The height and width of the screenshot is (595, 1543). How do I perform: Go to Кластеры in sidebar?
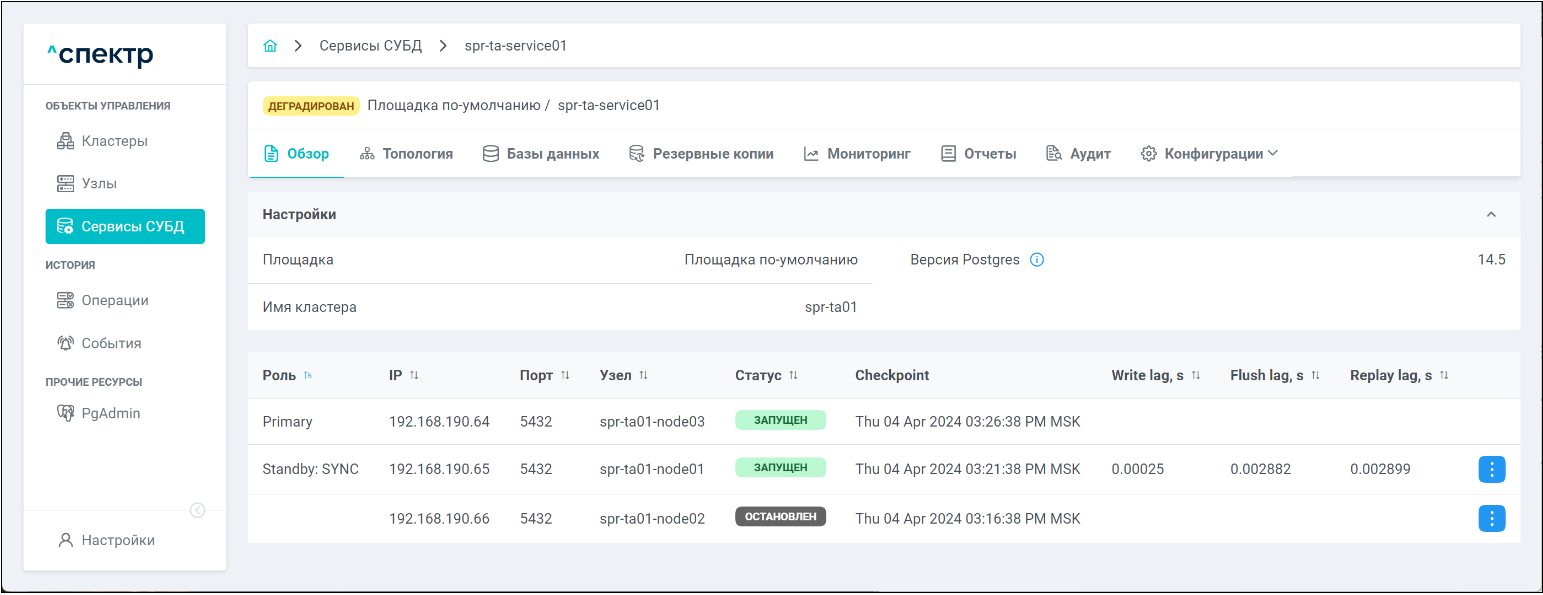(114, 141)
